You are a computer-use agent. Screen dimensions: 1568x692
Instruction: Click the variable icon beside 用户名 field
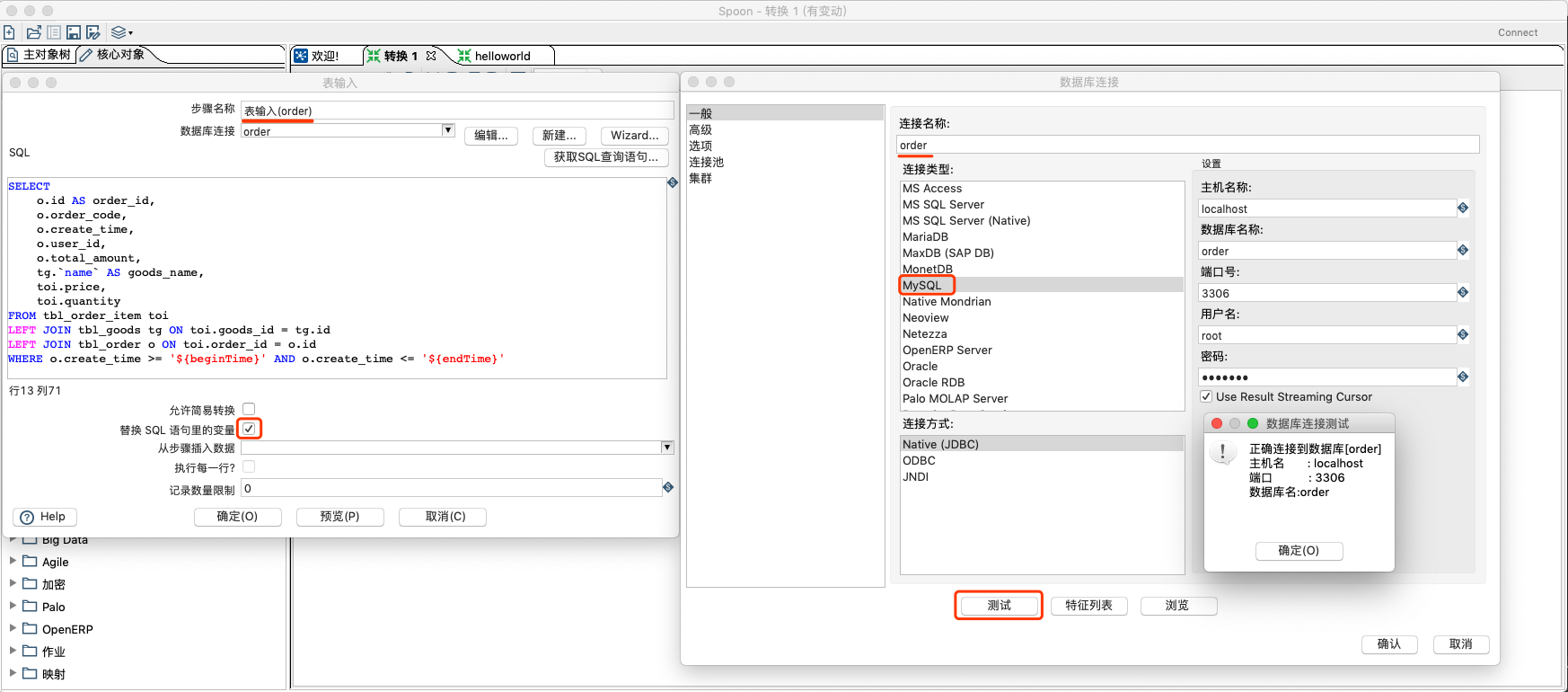pos(1463,334)
